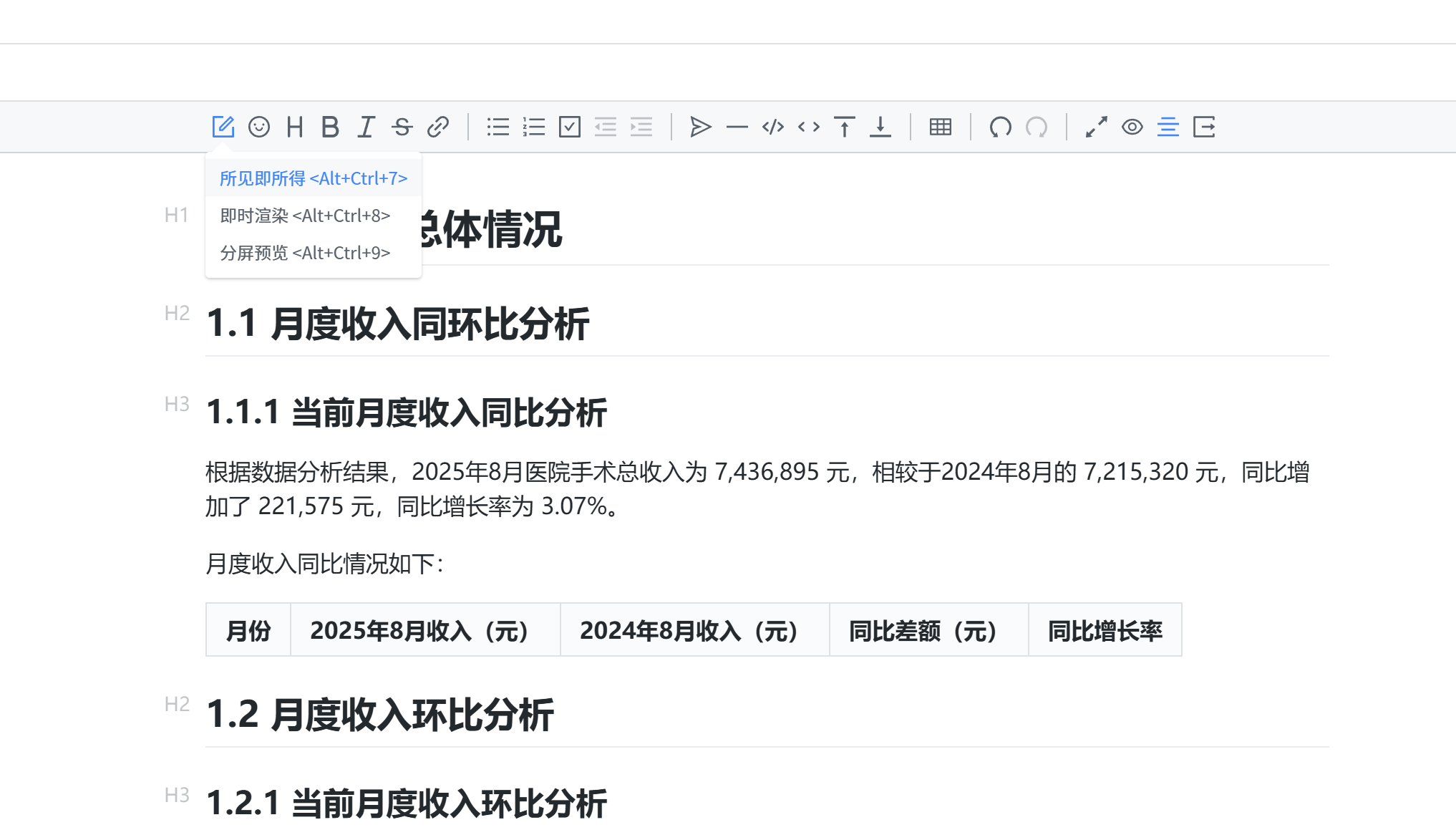Toggle the outline panel icon
The height and width of the screenshot is (835, 1456).
click(x=1168, y=127)
